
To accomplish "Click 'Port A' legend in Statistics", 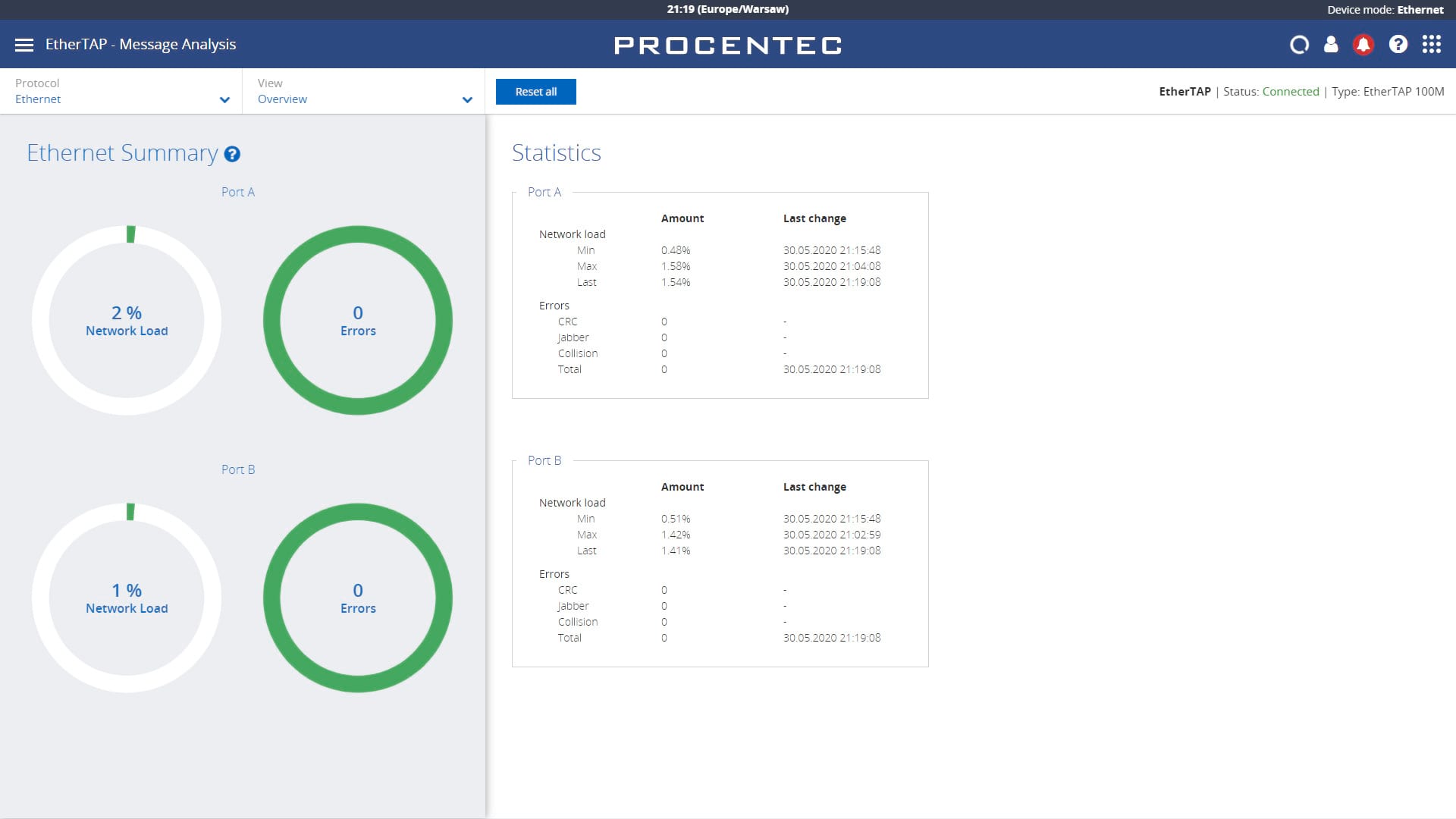I will tap(544, 192).
